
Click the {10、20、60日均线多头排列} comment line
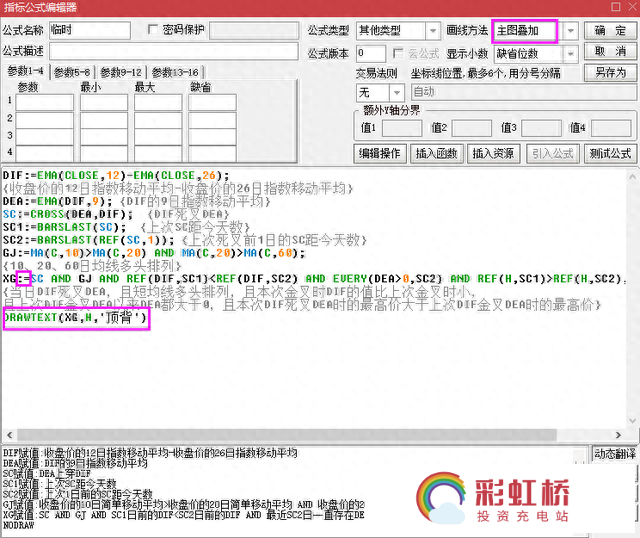(92, 266)
